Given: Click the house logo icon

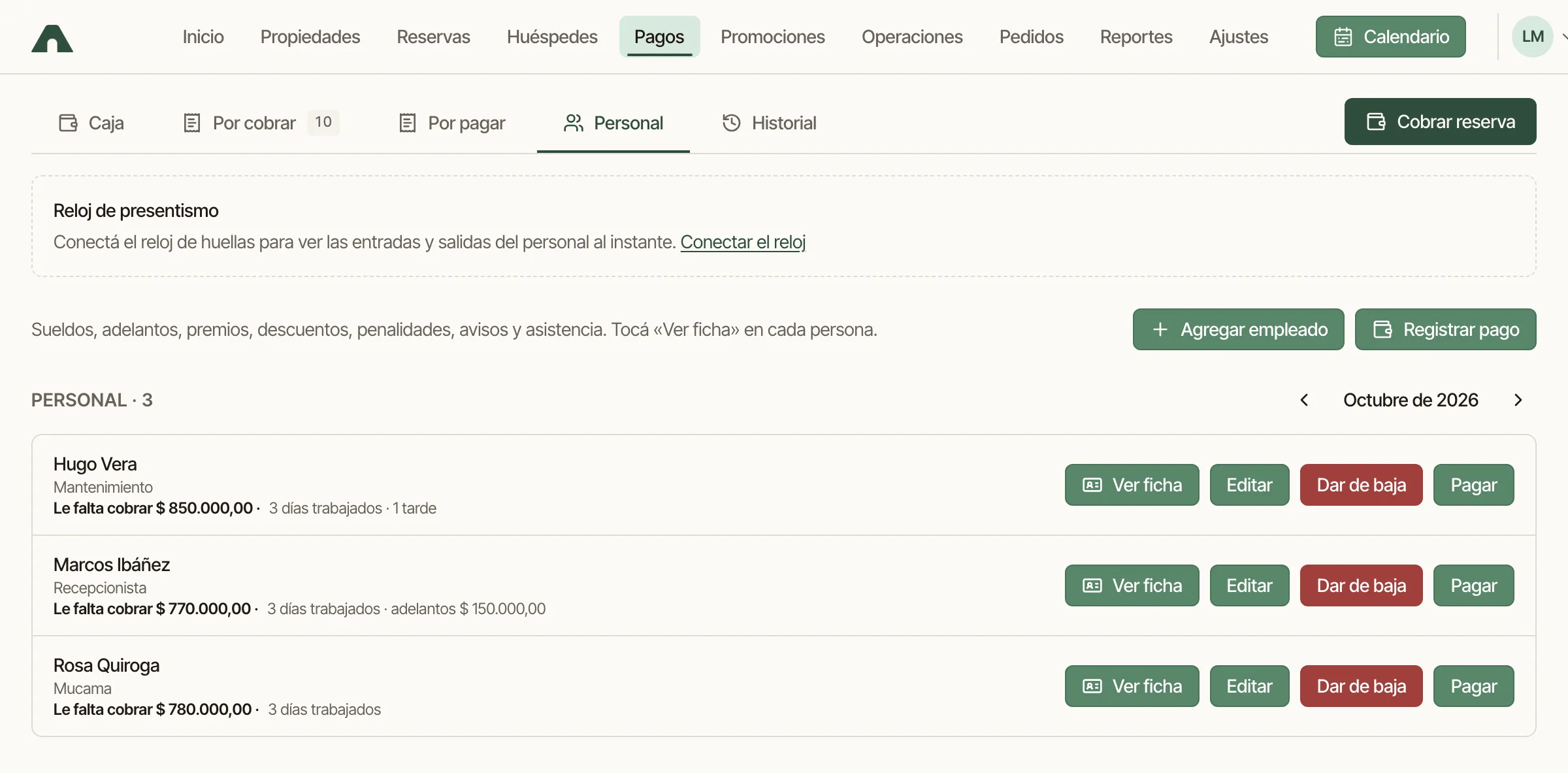Looking at the screenshot, I should [x=52, y=38].
